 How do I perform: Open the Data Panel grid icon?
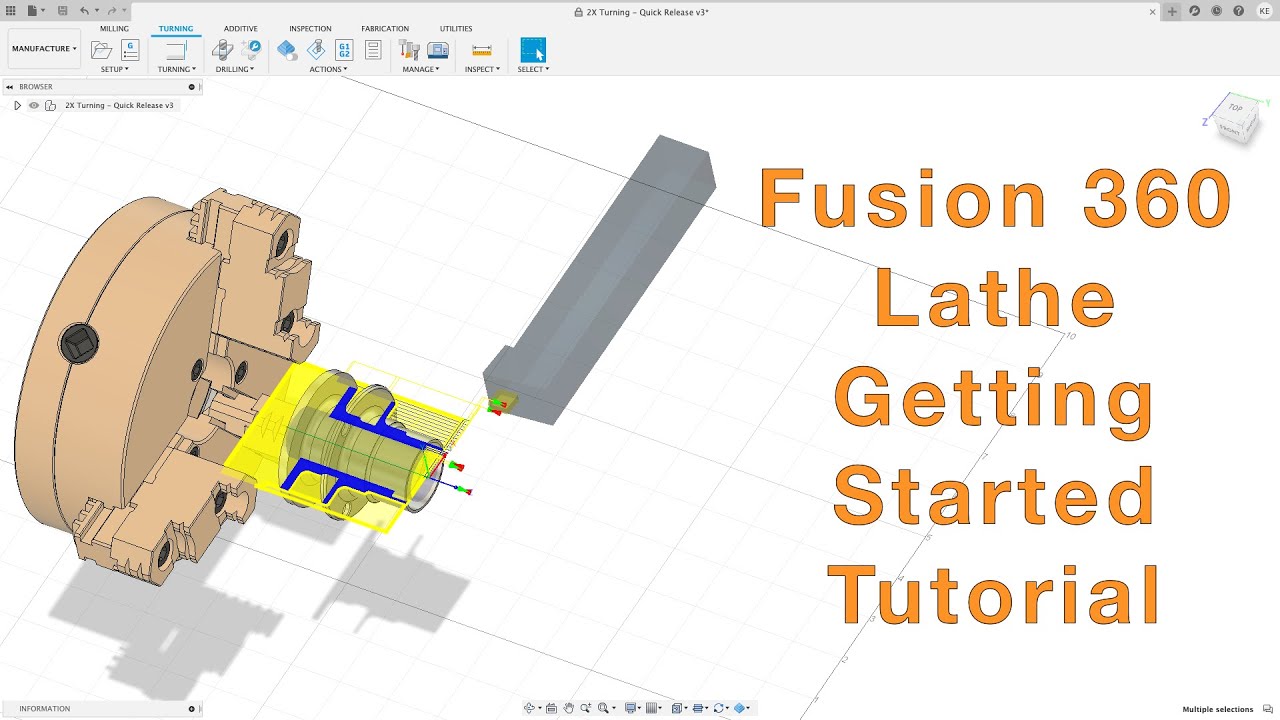(x=10, y=11)
